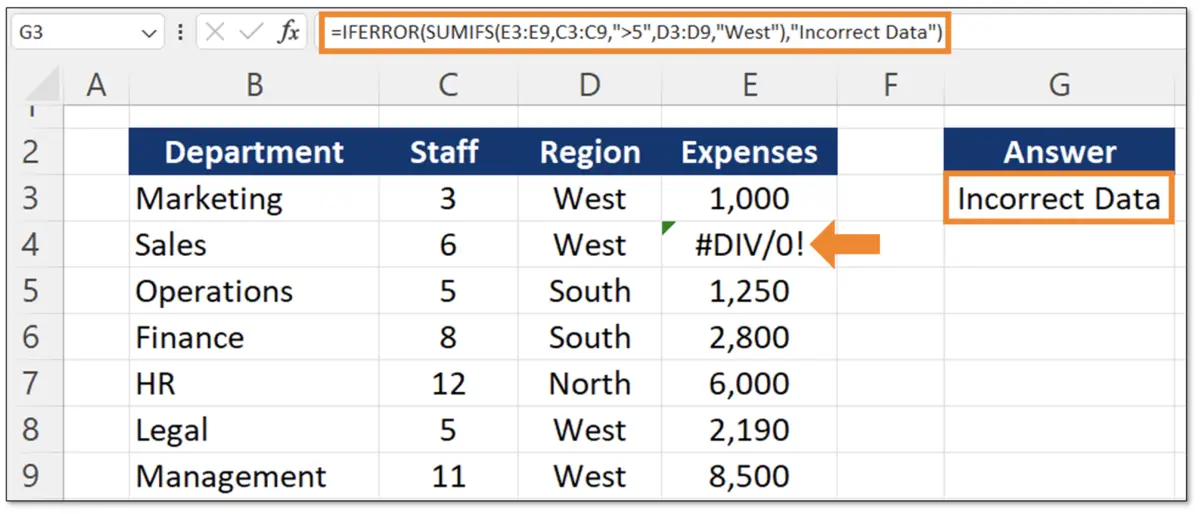
Task: Select the Operations cell
Action: click(254, 291)
